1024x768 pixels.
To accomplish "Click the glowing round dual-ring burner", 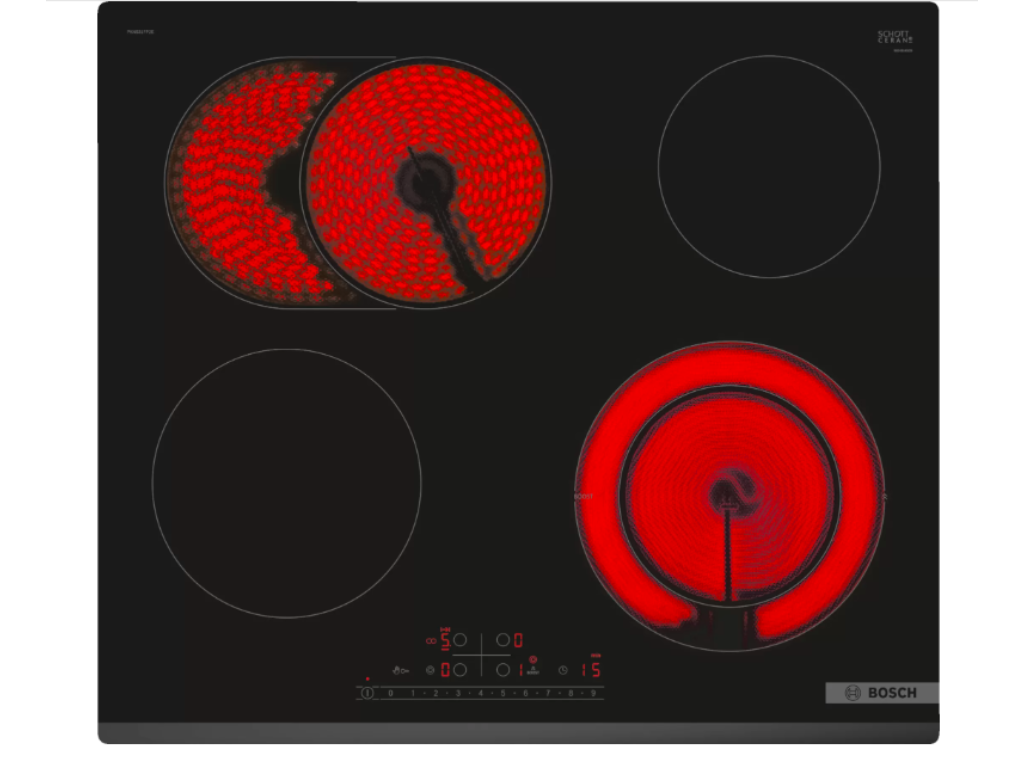I will [730, 496].
